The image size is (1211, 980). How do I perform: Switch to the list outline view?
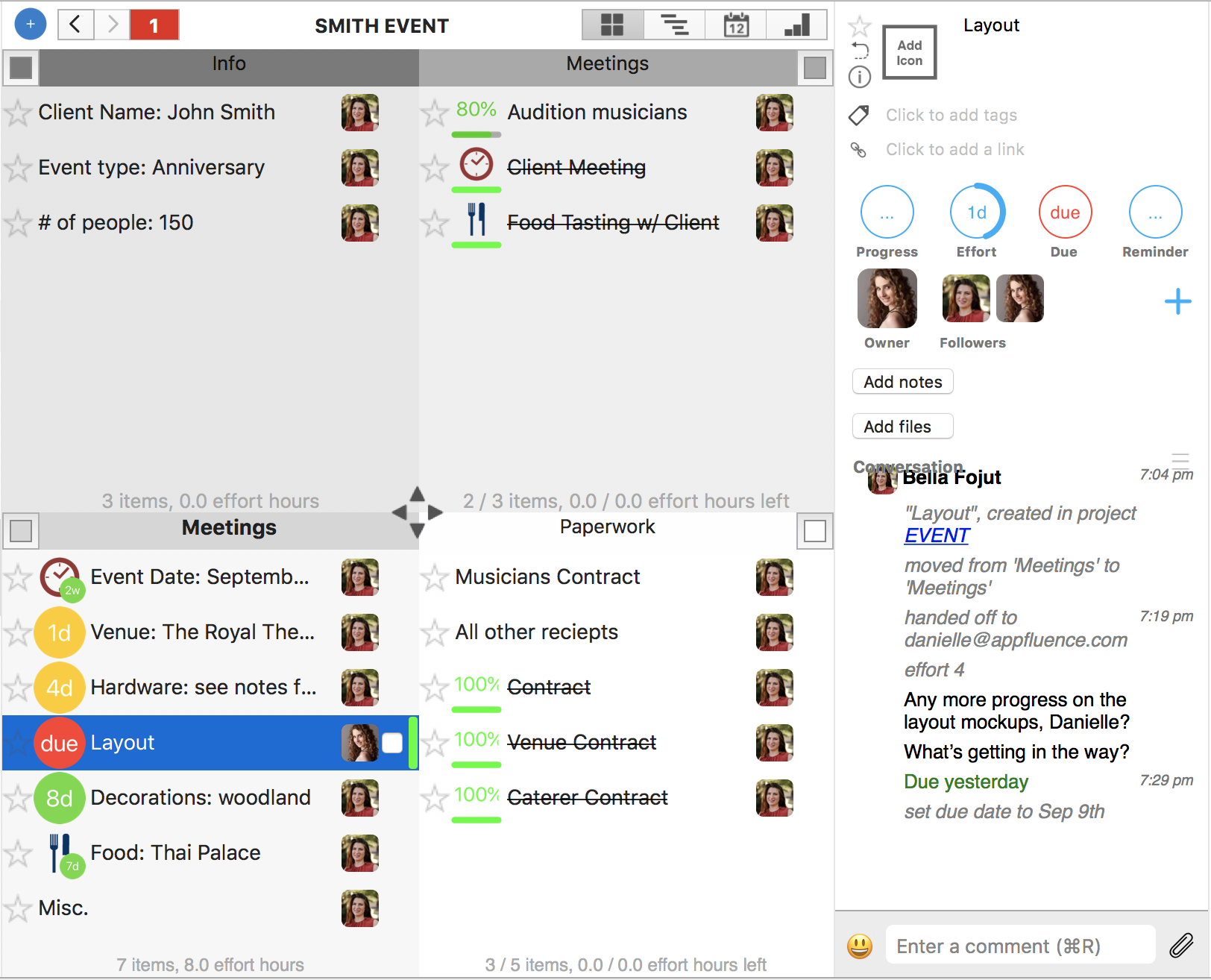[x=674, y=25]
